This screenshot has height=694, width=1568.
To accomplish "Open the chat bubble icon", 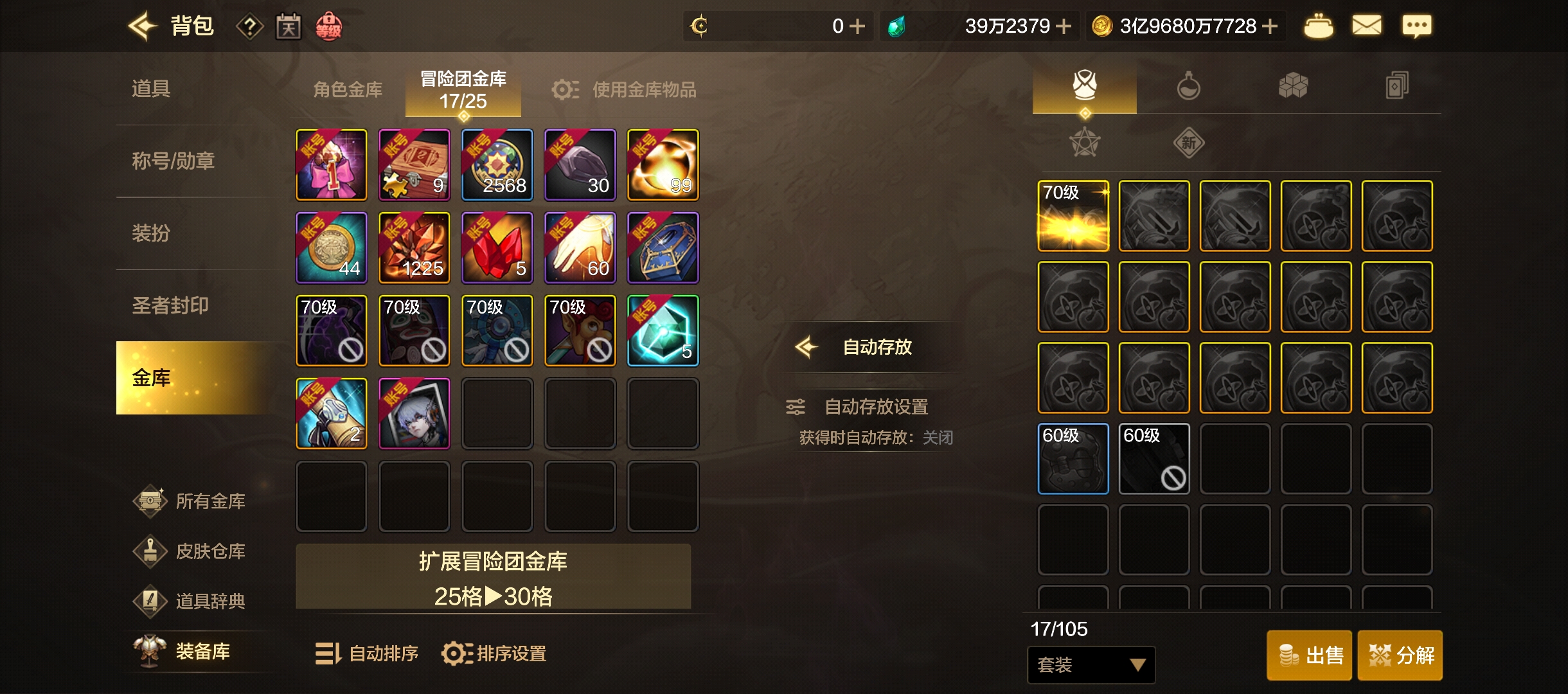I will (x=1416, y=26).
